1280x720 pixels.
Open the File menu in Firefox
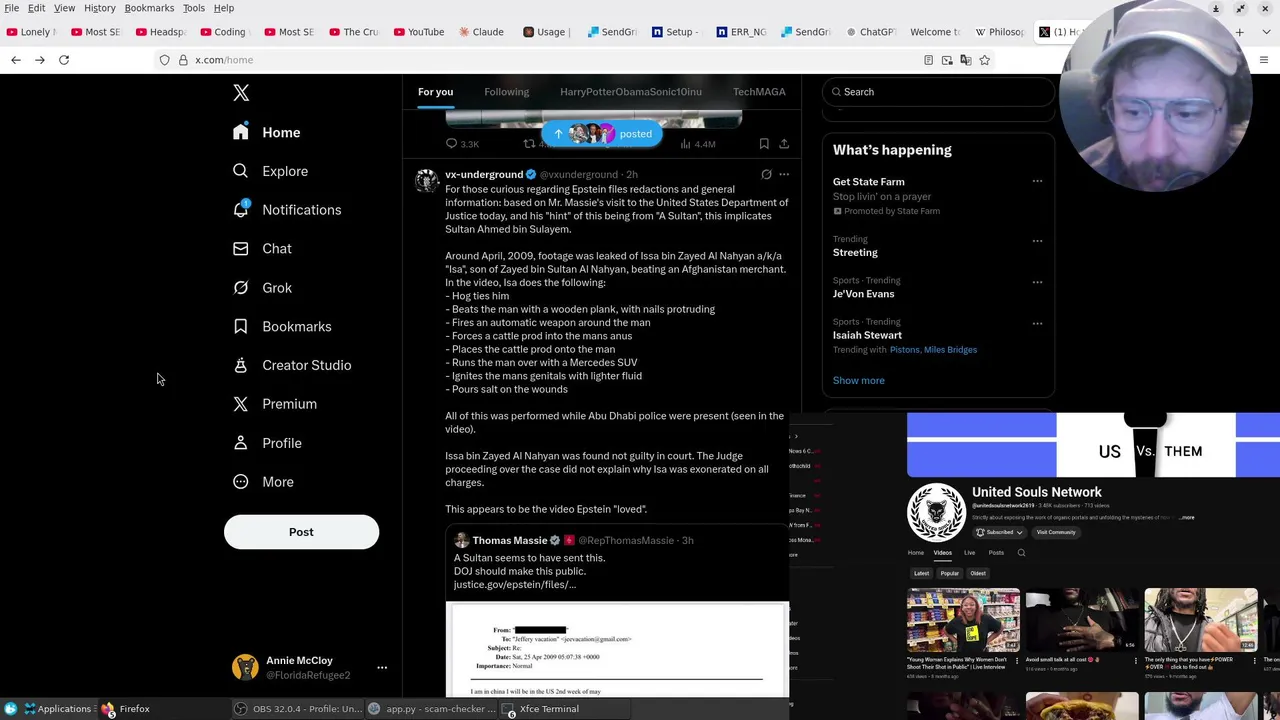(12, 8)
